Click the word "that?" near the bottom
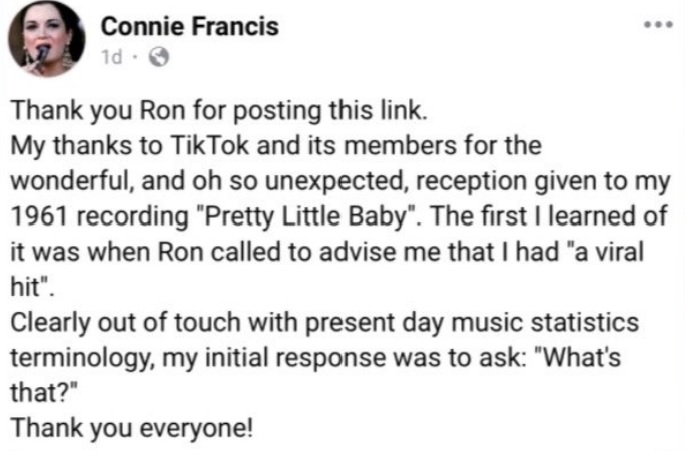This screenshot has width=685, height=451. [44, 392]
